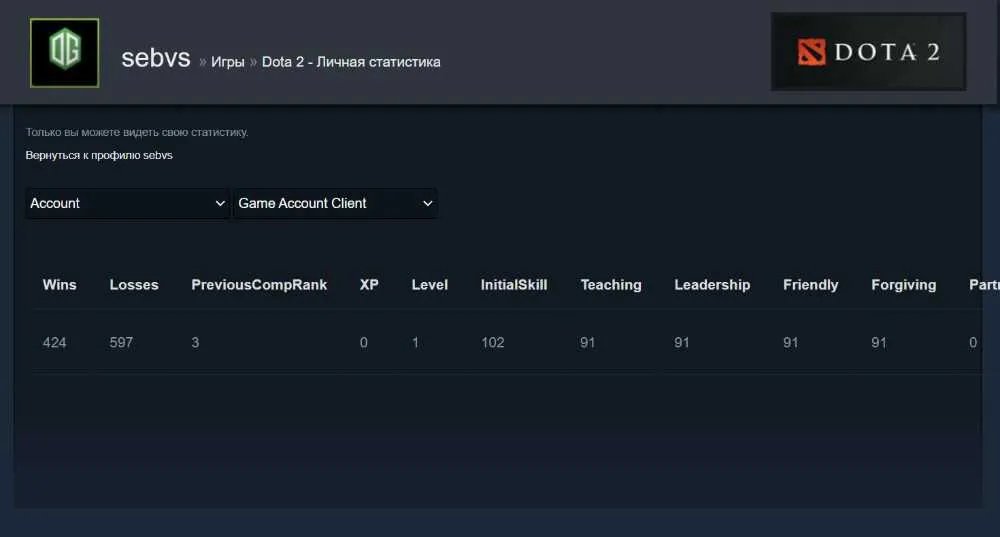Click the Dota 2 logo banner
Image resolution: width=1000 pixels, height=537 pixels.
[x=868, y=52]
